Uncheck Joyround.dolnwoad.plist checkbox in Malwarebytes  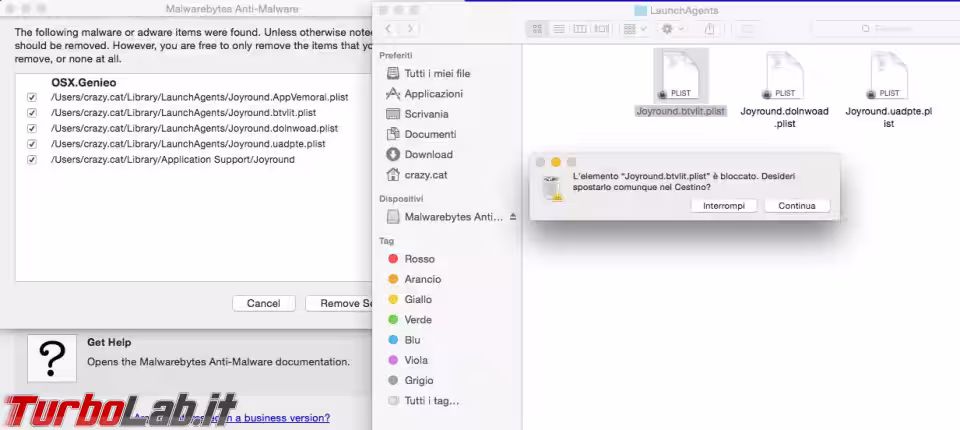(x=32, y=129)
